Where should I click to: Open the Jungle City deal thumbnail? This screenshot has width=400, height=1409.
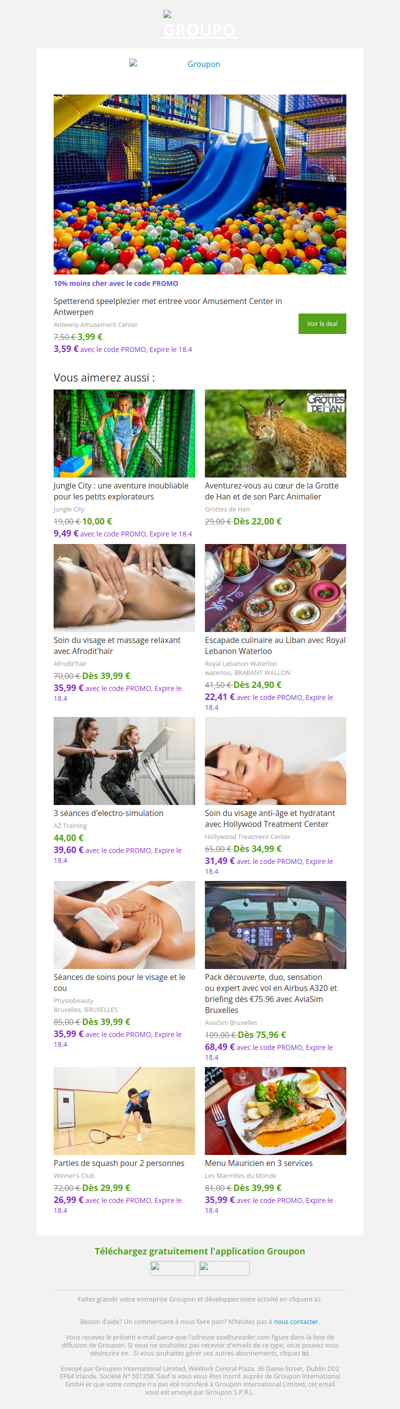(124, 433)
